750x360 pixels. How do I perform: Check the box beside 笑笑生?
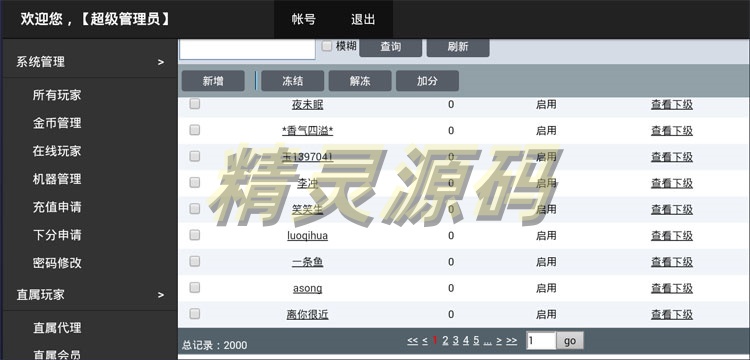(x=194, y=209)
